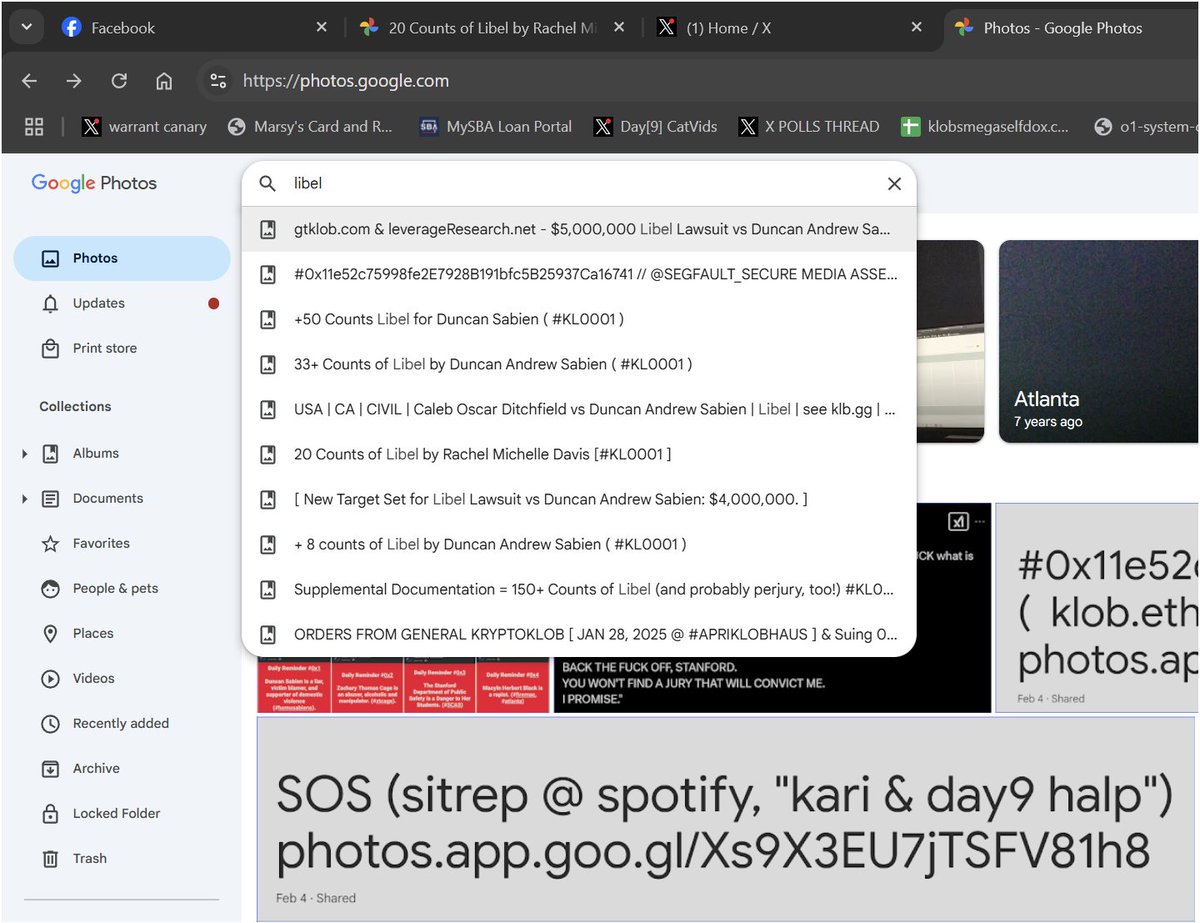Open Places in the sidebar
Viewport: 1200px width, 923px height.
(122, 633)
